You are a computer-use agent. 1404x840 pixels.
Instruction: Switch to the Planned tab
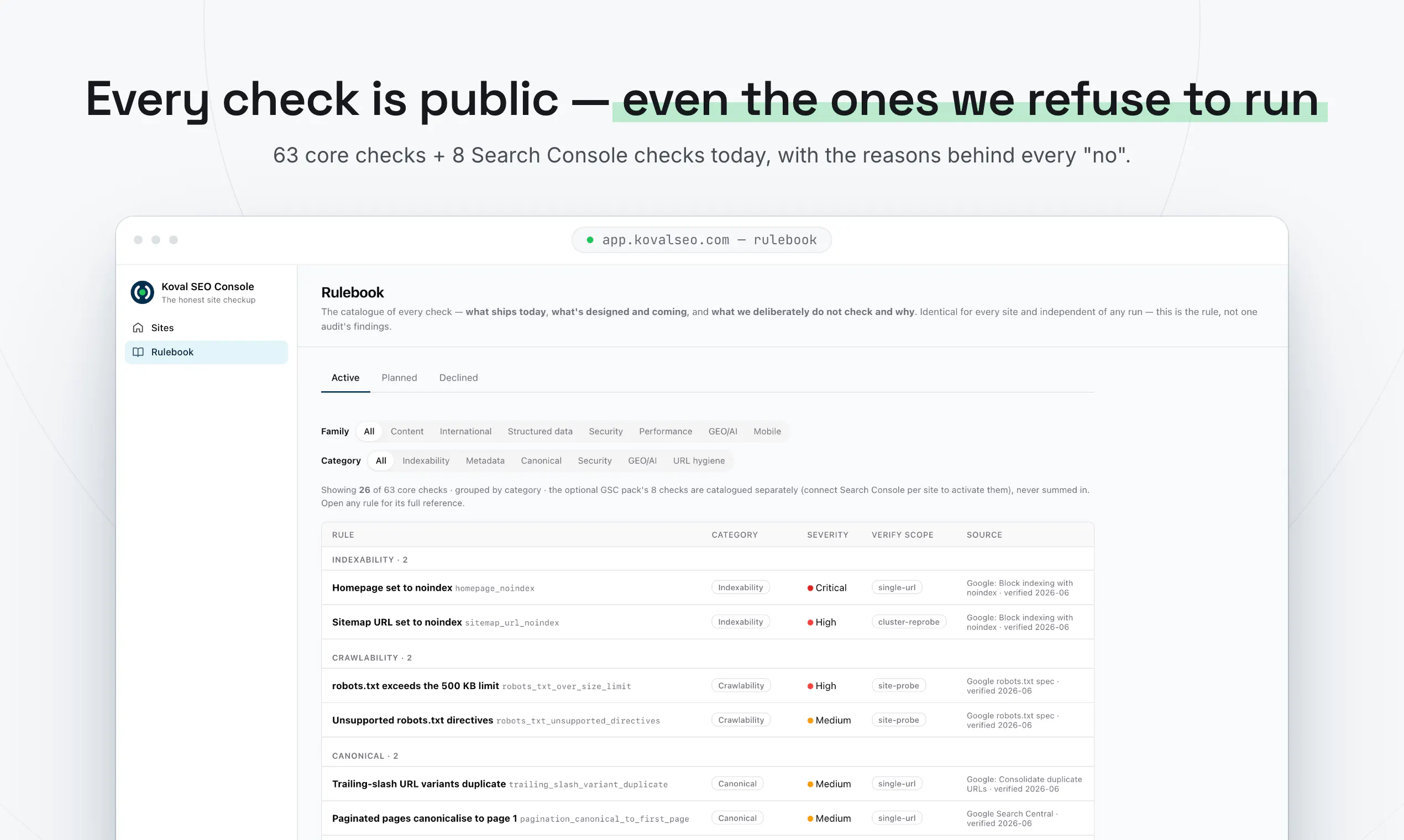pos(399,377)
